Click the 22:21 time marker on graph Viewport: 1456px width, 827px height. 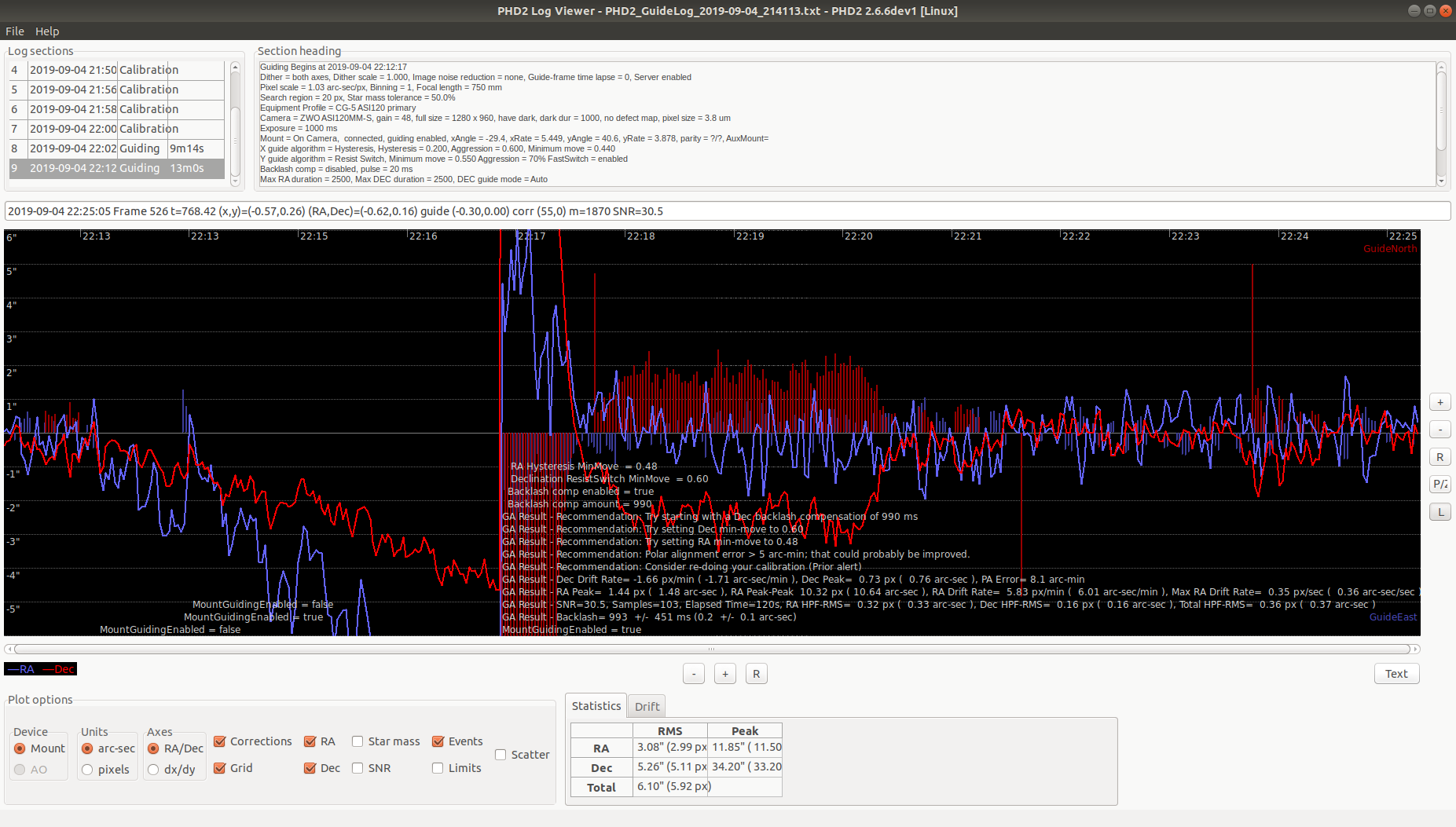(x=967, y=236)
